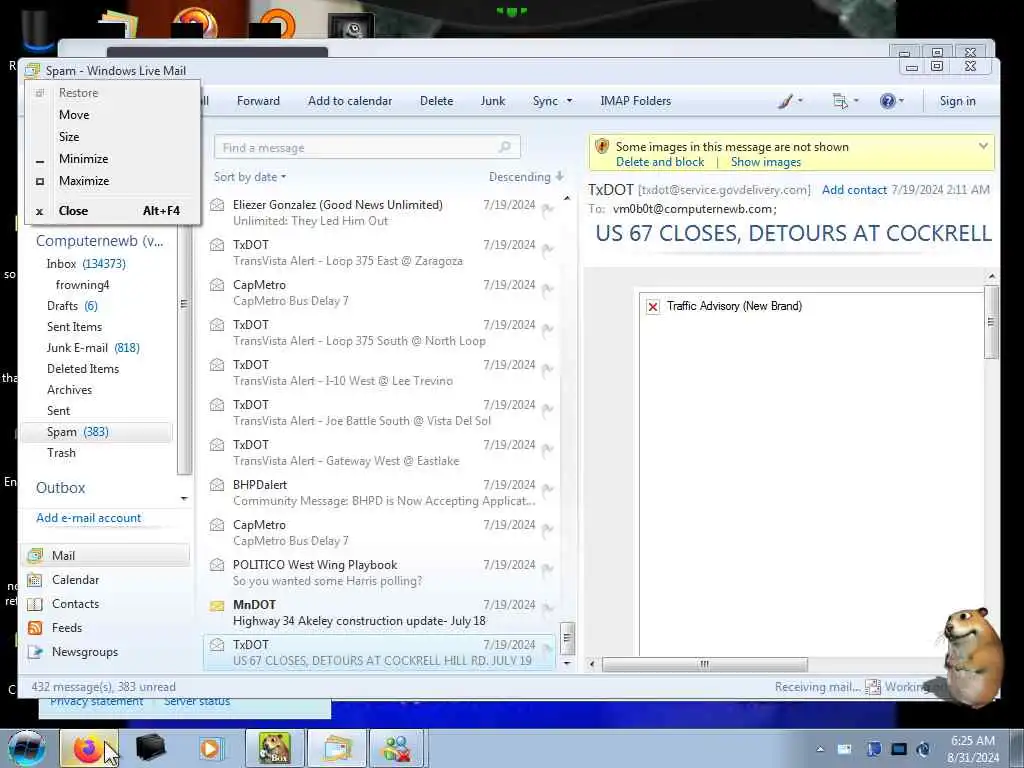Click Delete and block link
The image size is (1024, 768).
coord(660,162)
